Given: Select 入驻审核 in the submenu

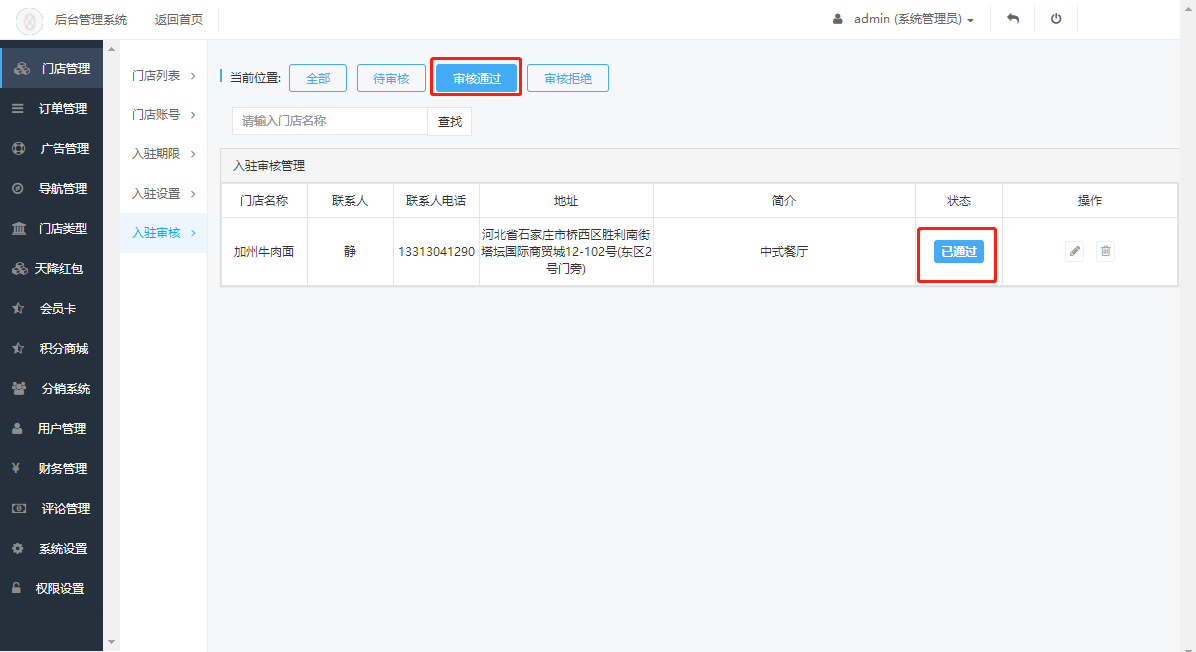Looking at the screenshot, I should coord(156,233).
